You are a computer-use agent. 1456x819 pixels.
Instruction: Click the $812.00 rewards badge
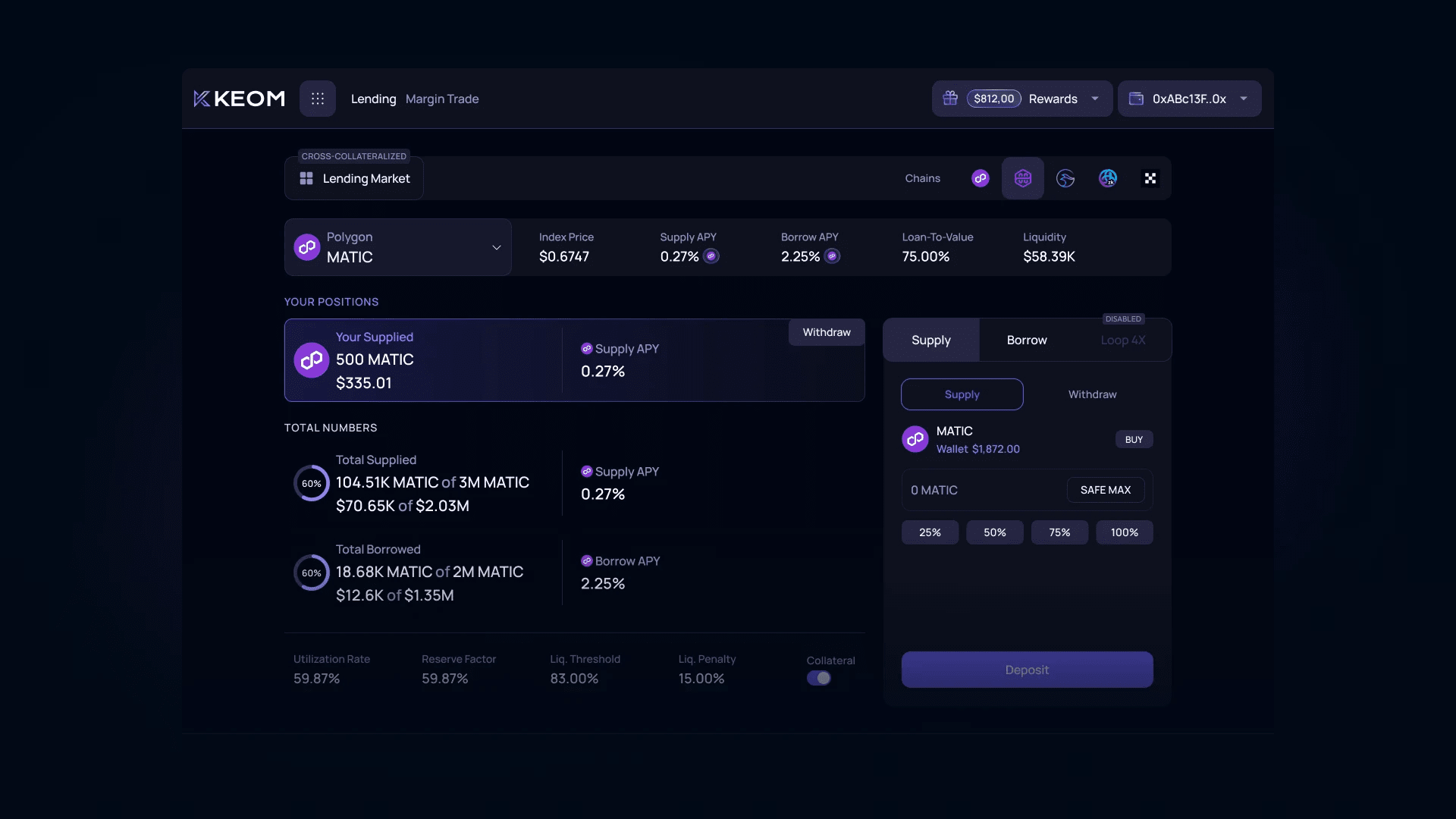[x=993, y=99]
